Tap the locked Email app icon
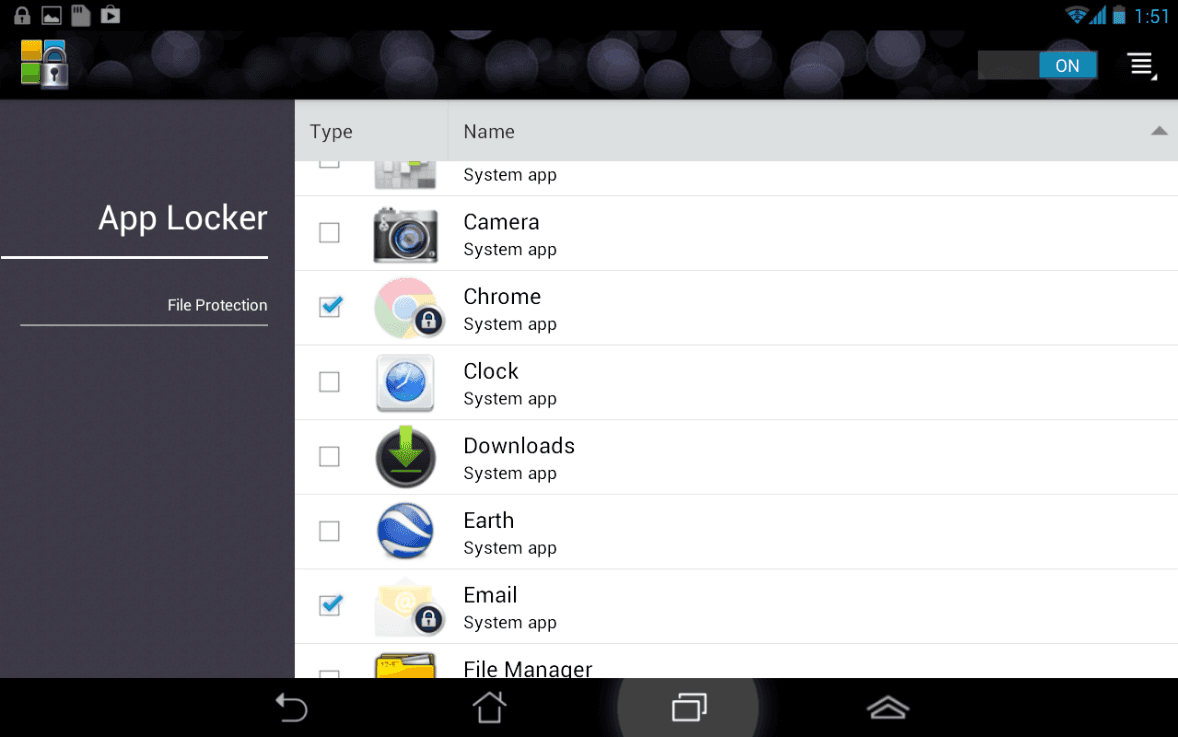Image resolution: width=1178 pixels, height=737 pixels. (409, 607)
